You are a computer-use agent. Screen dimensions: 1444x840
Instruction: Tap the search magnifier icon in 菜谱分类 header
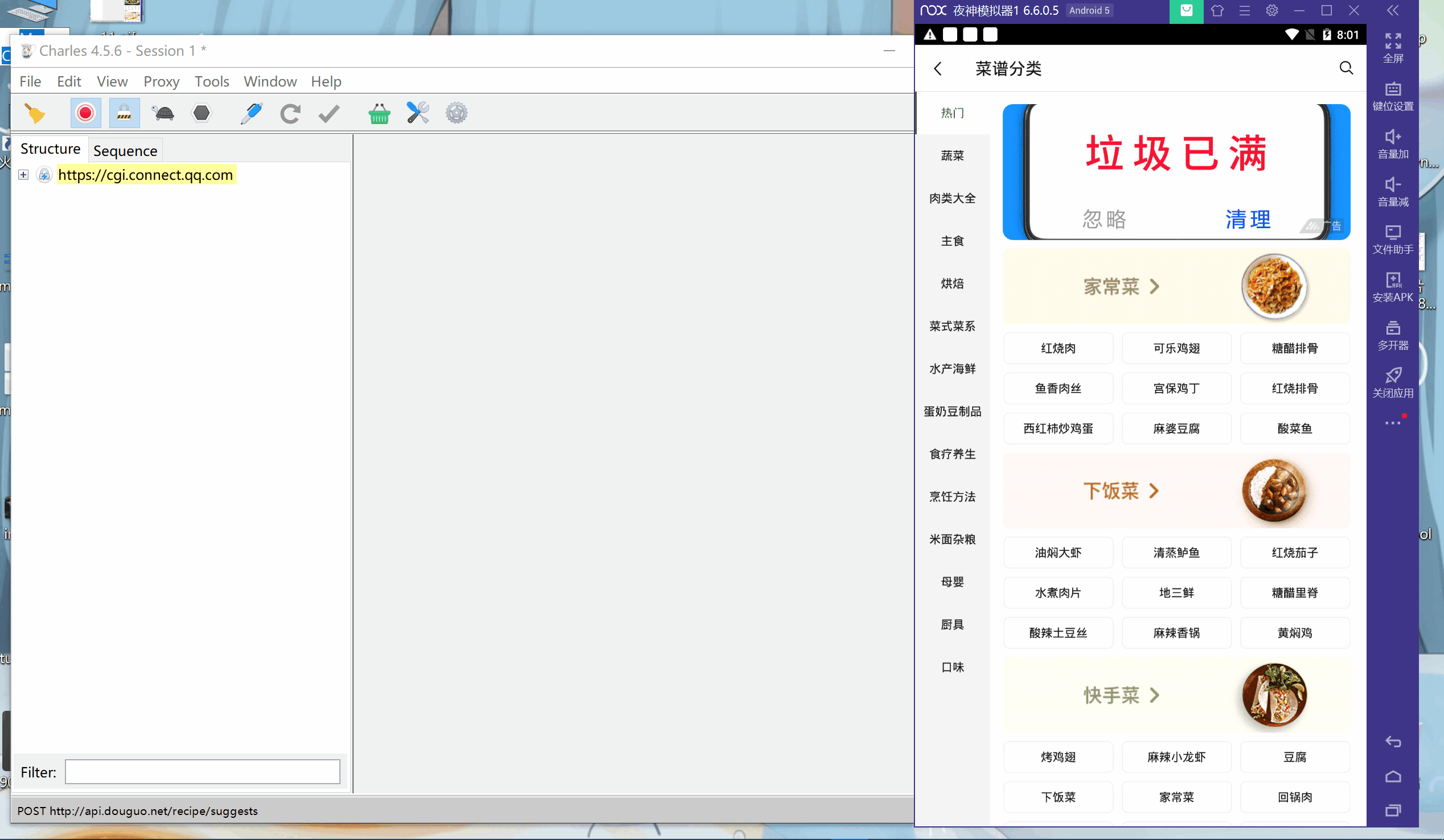(1346, 68)
